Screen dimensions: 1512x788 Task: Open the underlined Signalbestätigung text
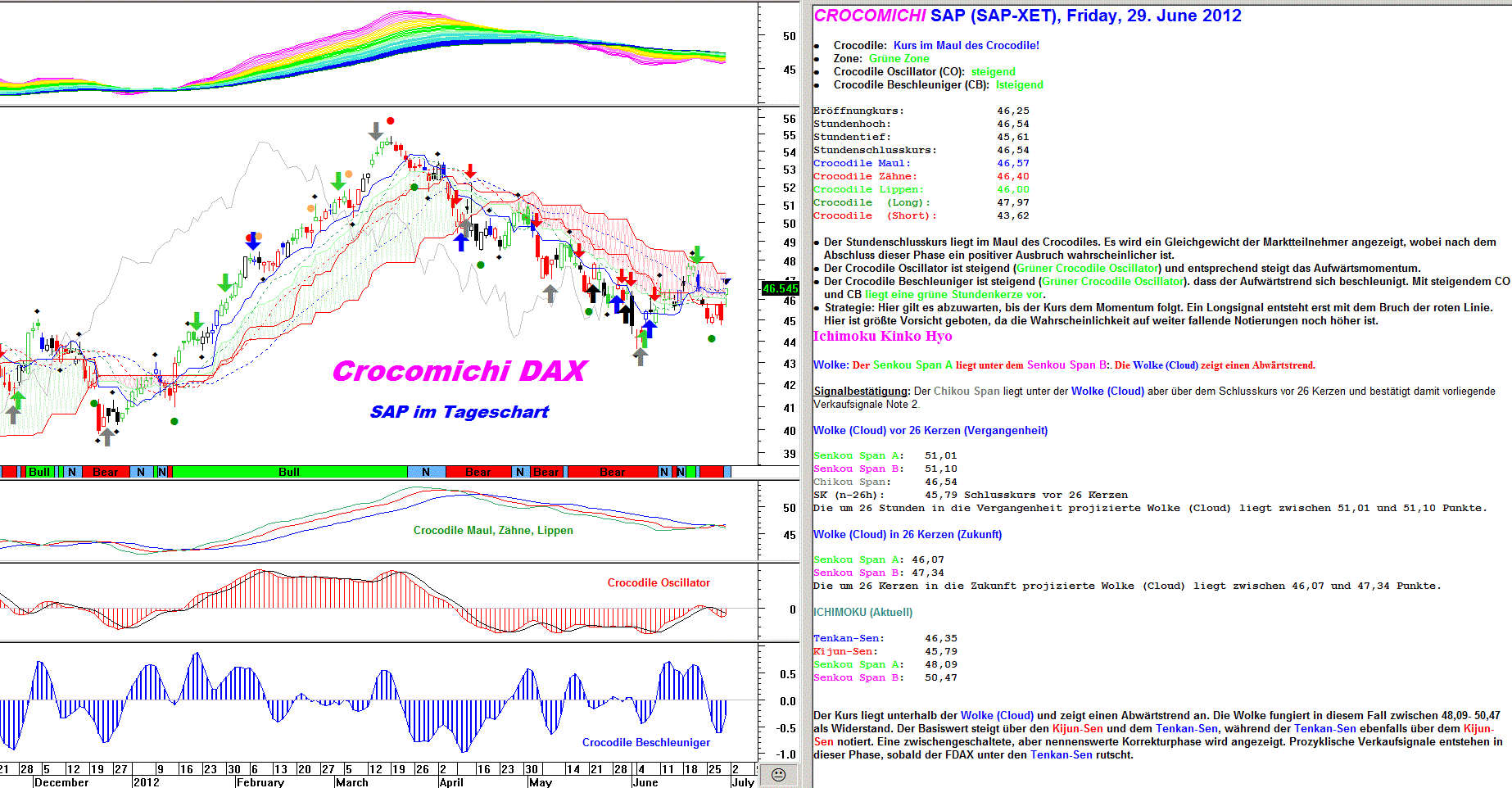tap(861, 391)
